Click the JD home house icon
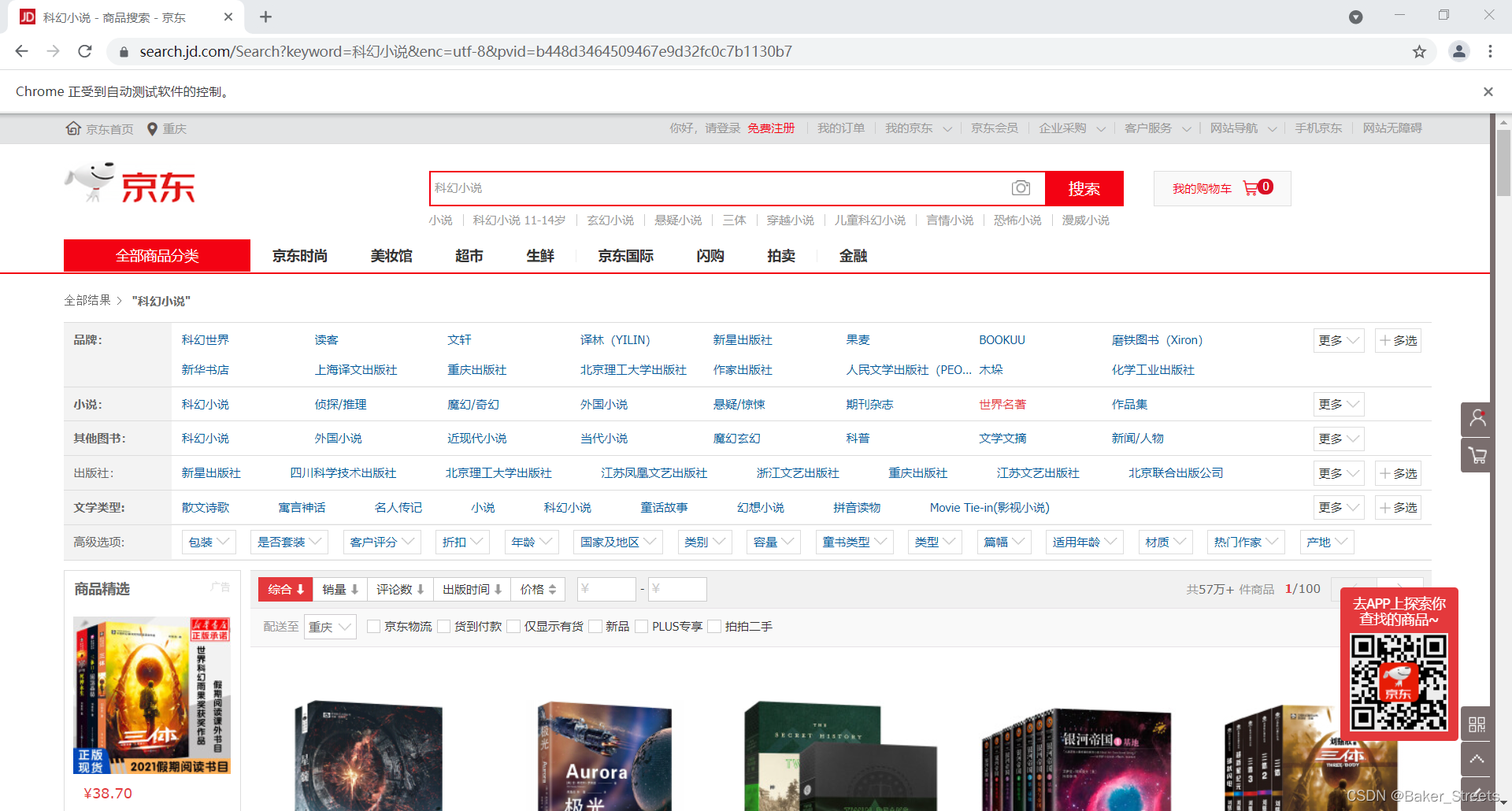1512x811 pixels. 73,128
